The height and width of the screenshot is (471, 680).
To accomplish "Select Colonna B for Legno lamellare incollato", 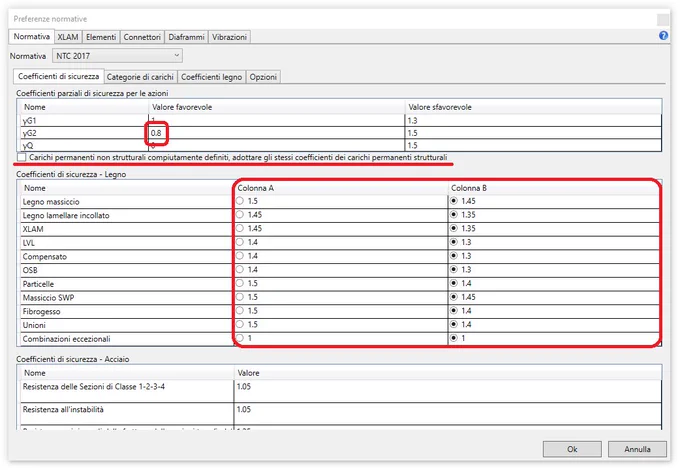I will pos(454,215).
